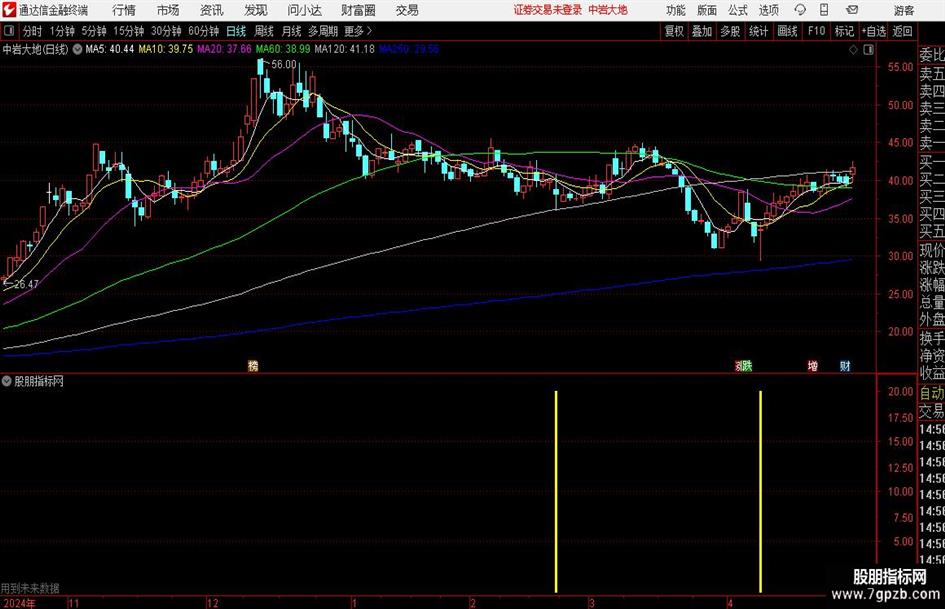Click the 多股 multi-stock button
The image size is (945, 609).
click(730, 31)
